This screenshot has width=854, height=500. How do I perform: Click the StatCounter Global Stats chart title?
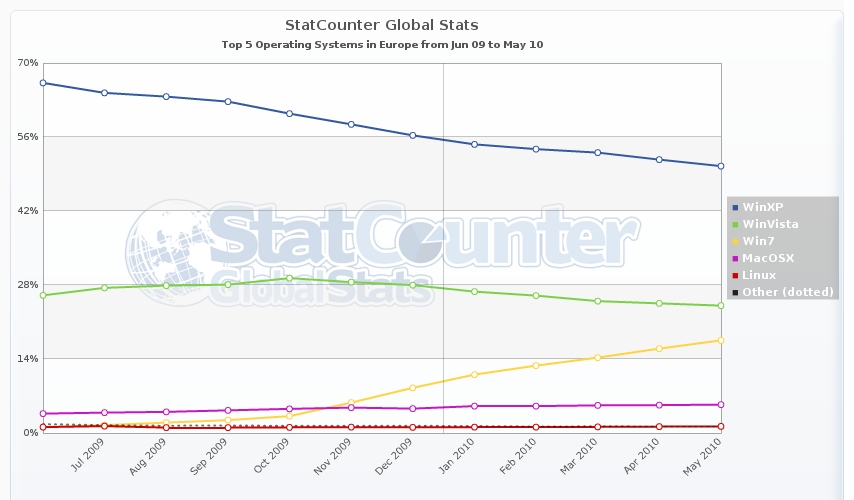pos(382,25)
